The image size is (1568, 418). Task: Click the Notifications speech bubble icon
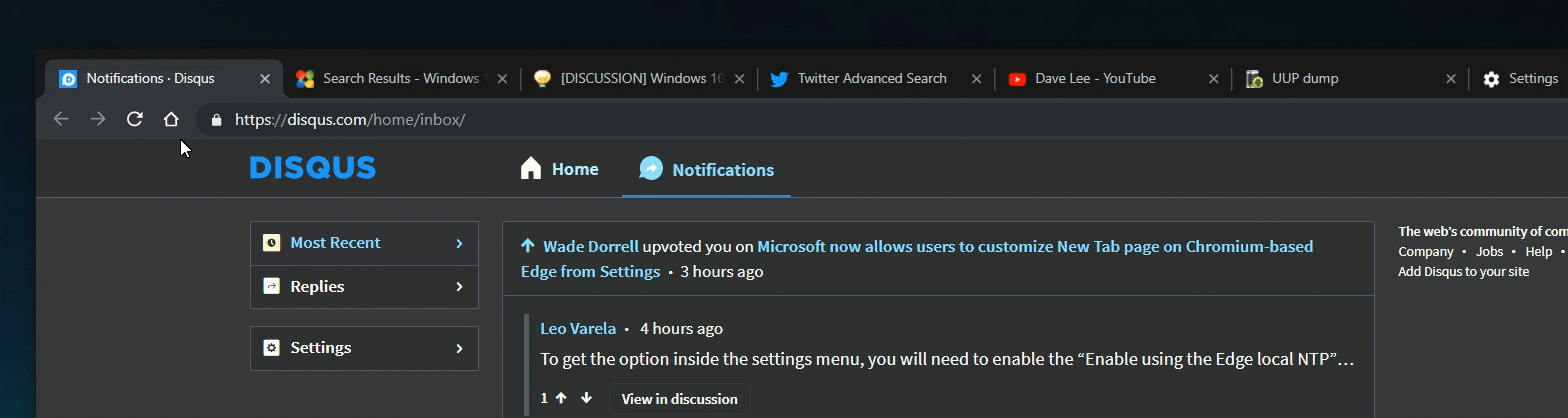pos(651,169)
